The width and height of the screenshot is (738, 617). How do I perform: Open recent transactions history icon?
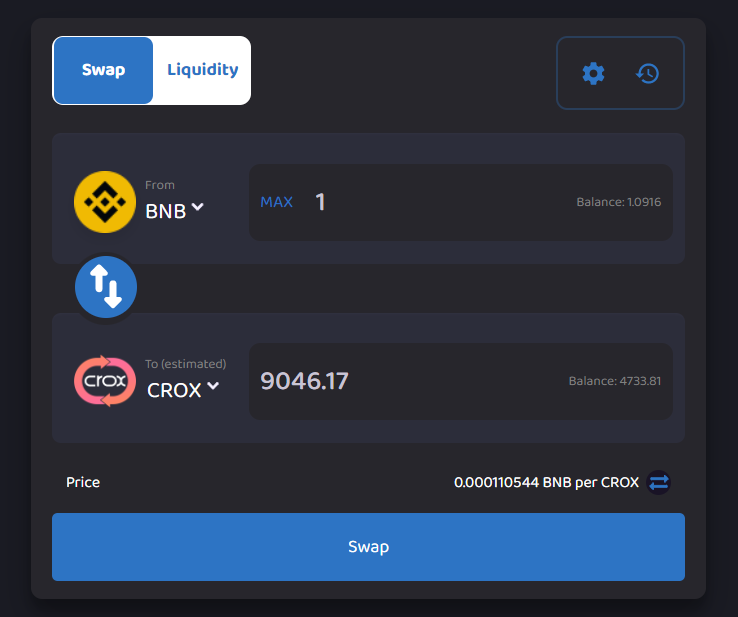point(648,73)
